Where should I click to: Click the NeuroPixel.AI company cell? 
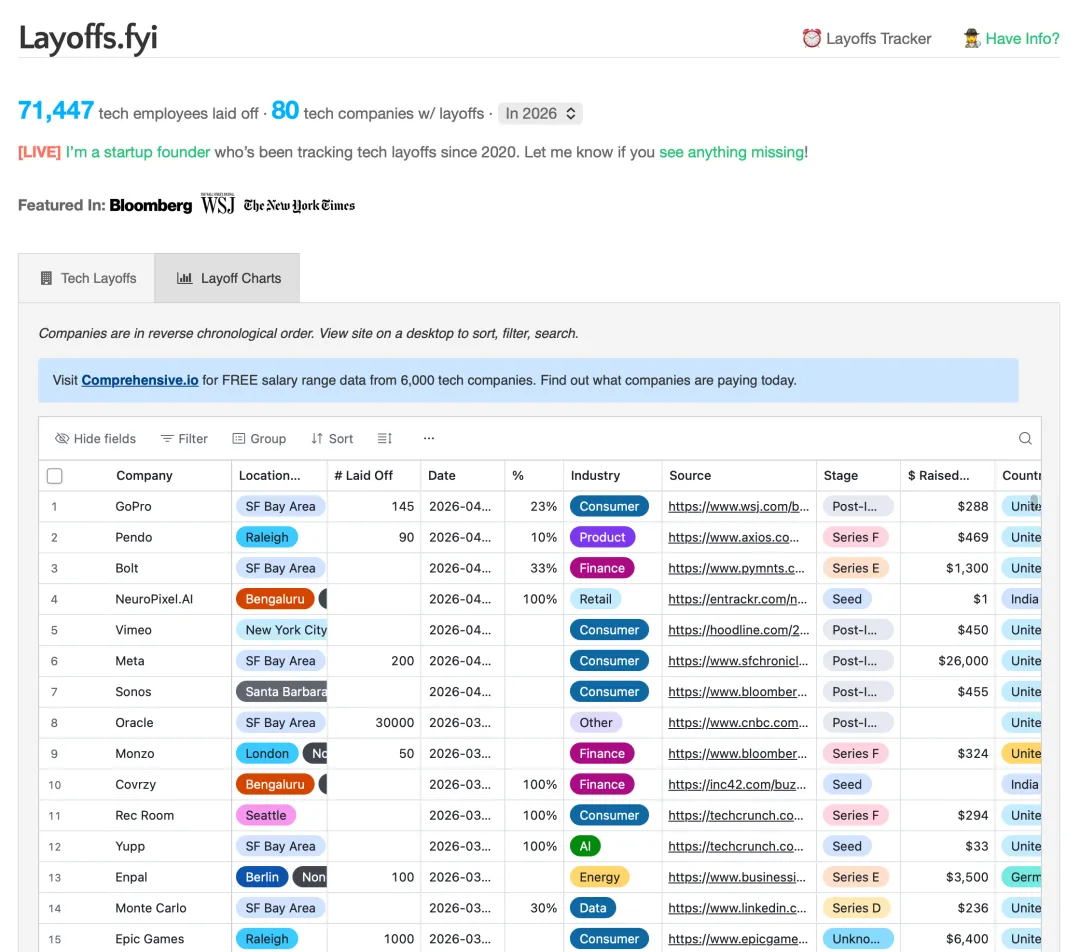click(154, 599)
